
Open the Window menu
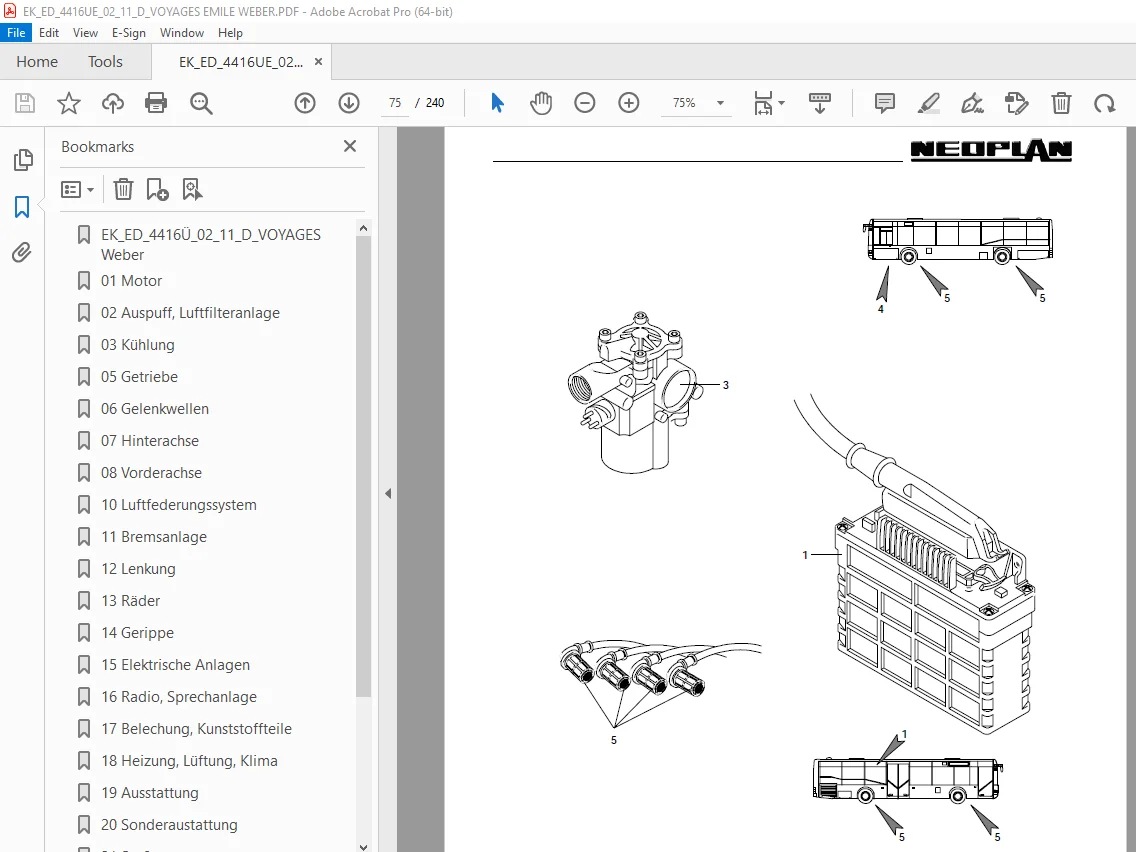[182, 33]
